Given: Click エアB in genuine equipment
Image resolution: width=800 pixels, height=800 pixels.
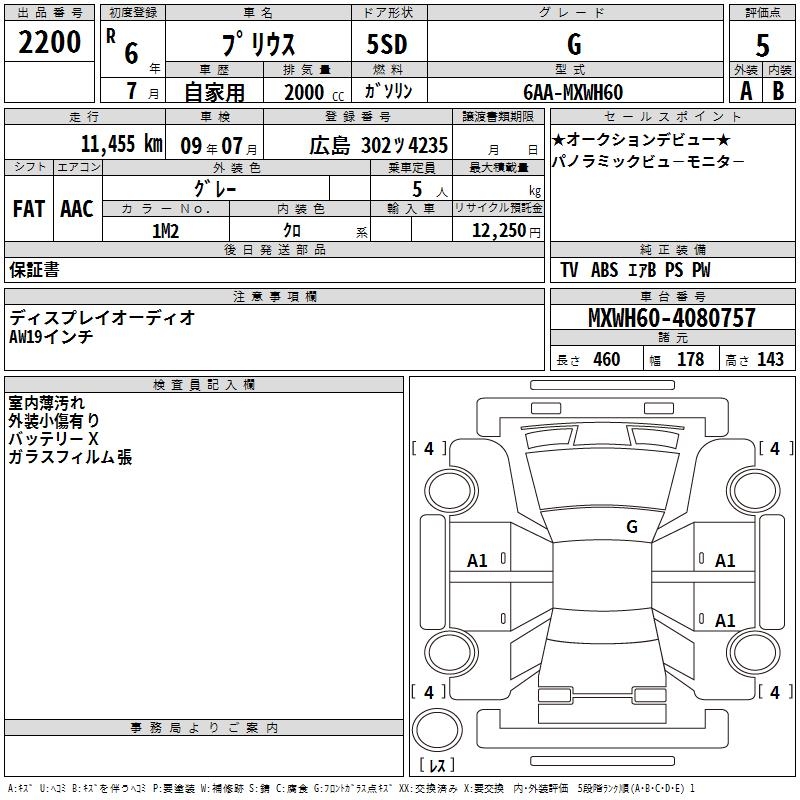Looking at the screenshot, I should pos(642,270).
